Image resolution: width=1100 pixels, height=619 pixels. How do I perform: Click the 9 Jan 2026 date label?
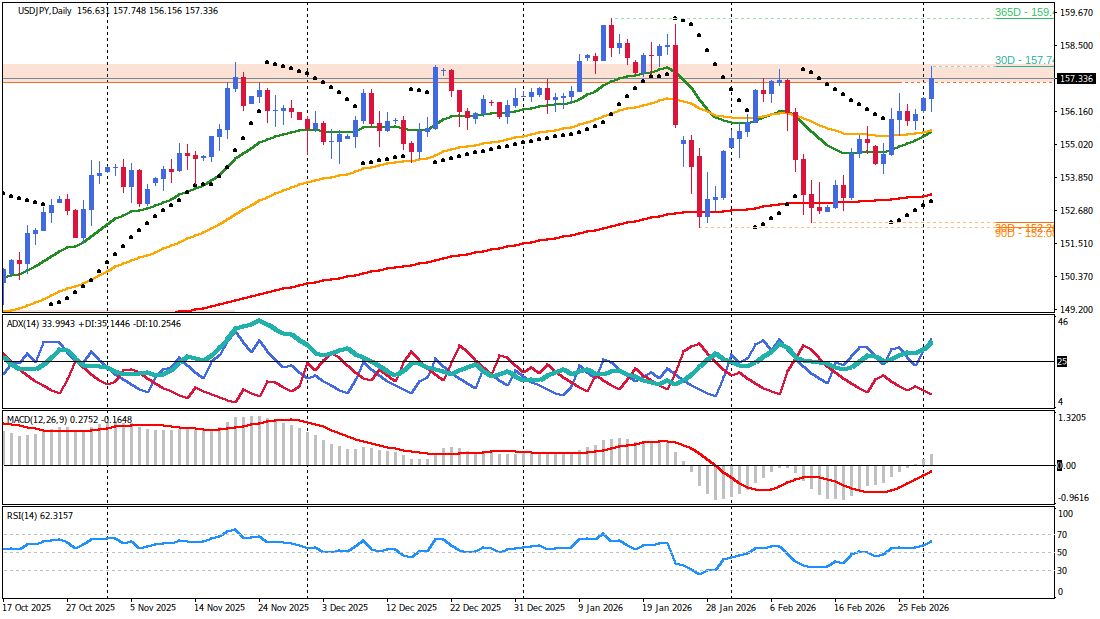[601, 608]
